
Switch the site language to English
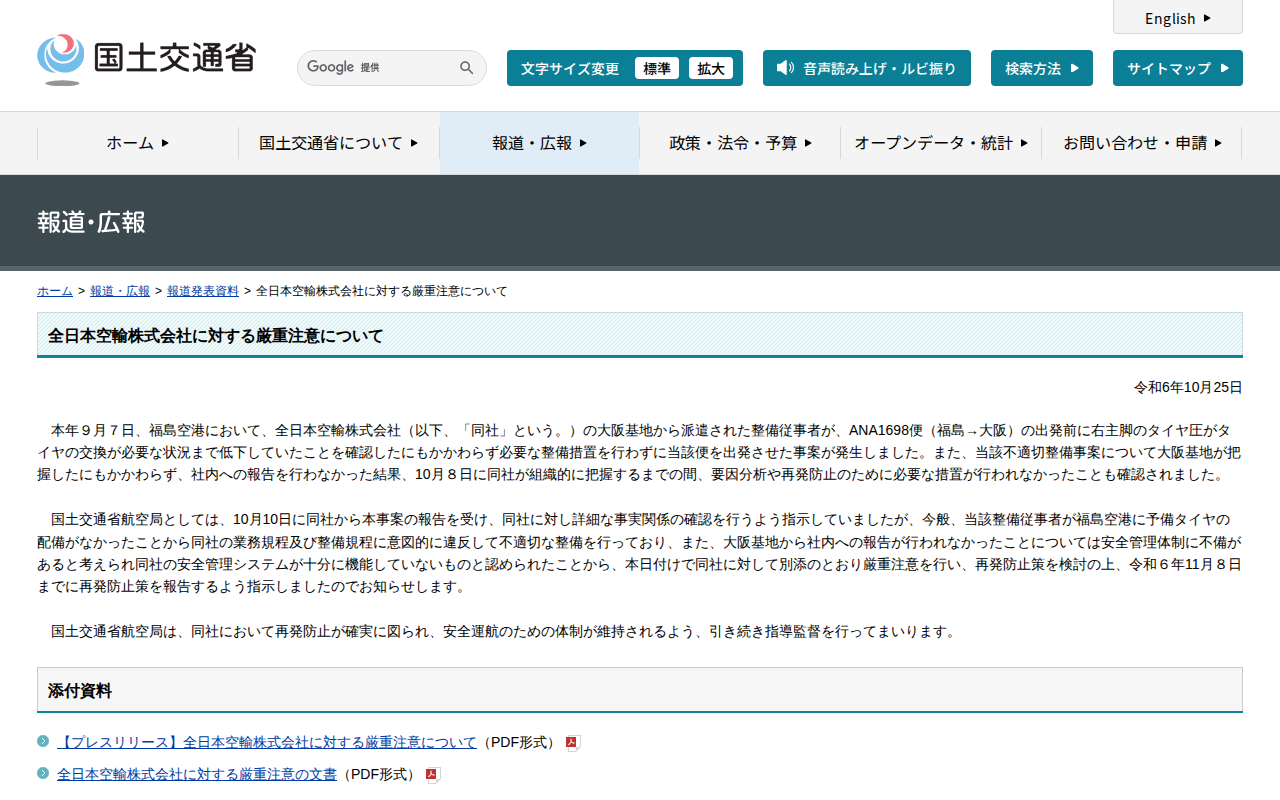[1178, 17]
